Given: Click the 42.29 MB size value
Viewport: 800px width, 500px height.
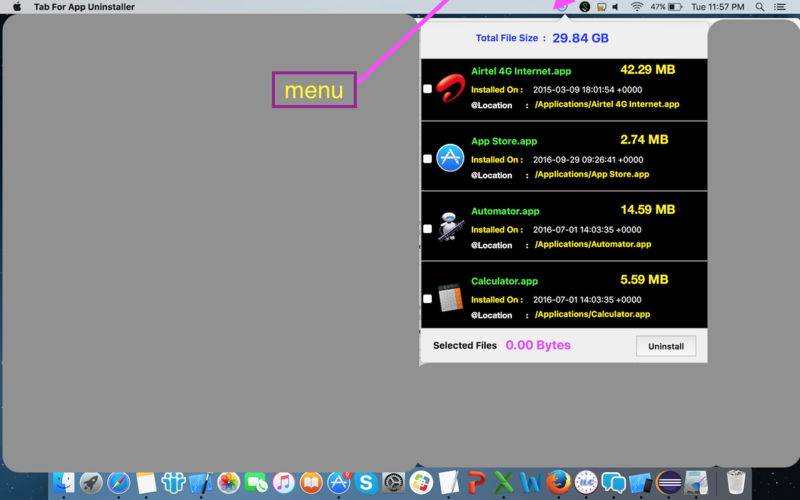Looking at the screenshot, I should pos(647,69).
